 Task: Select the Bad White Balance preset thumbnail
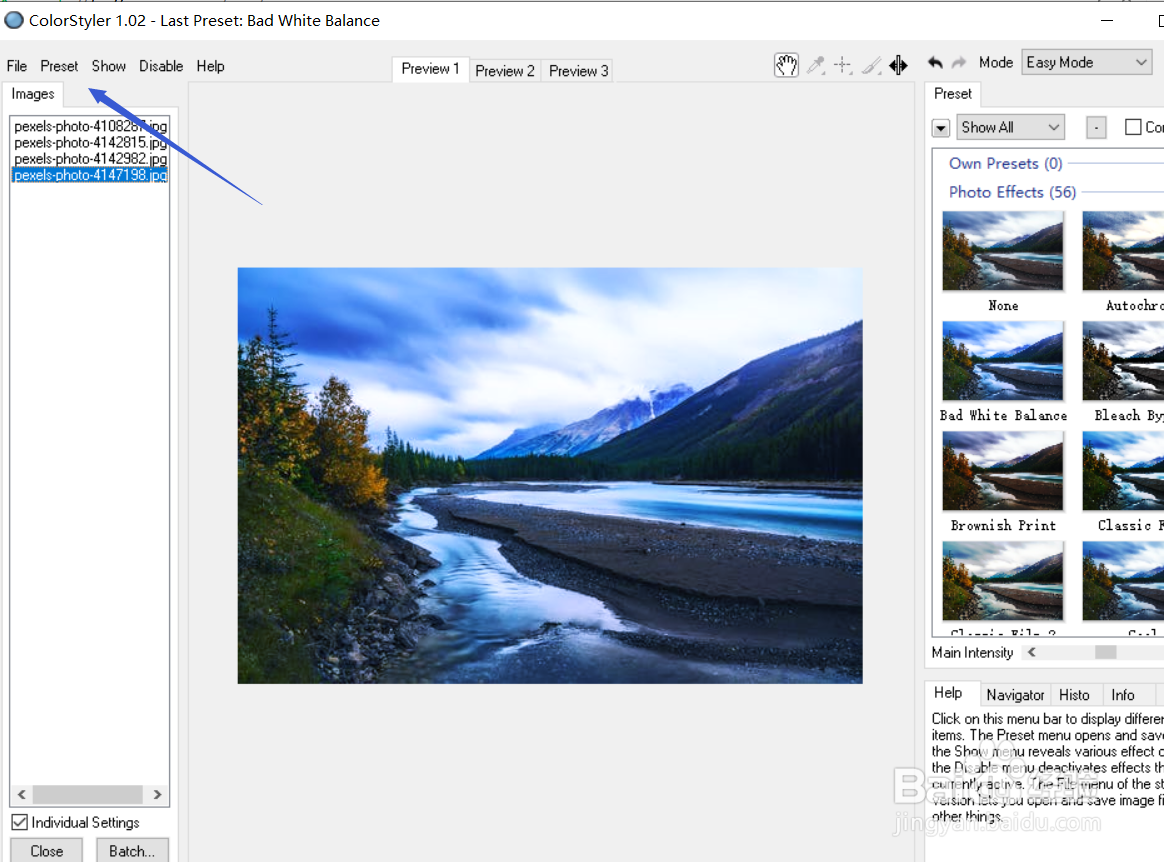[1003, 361]
